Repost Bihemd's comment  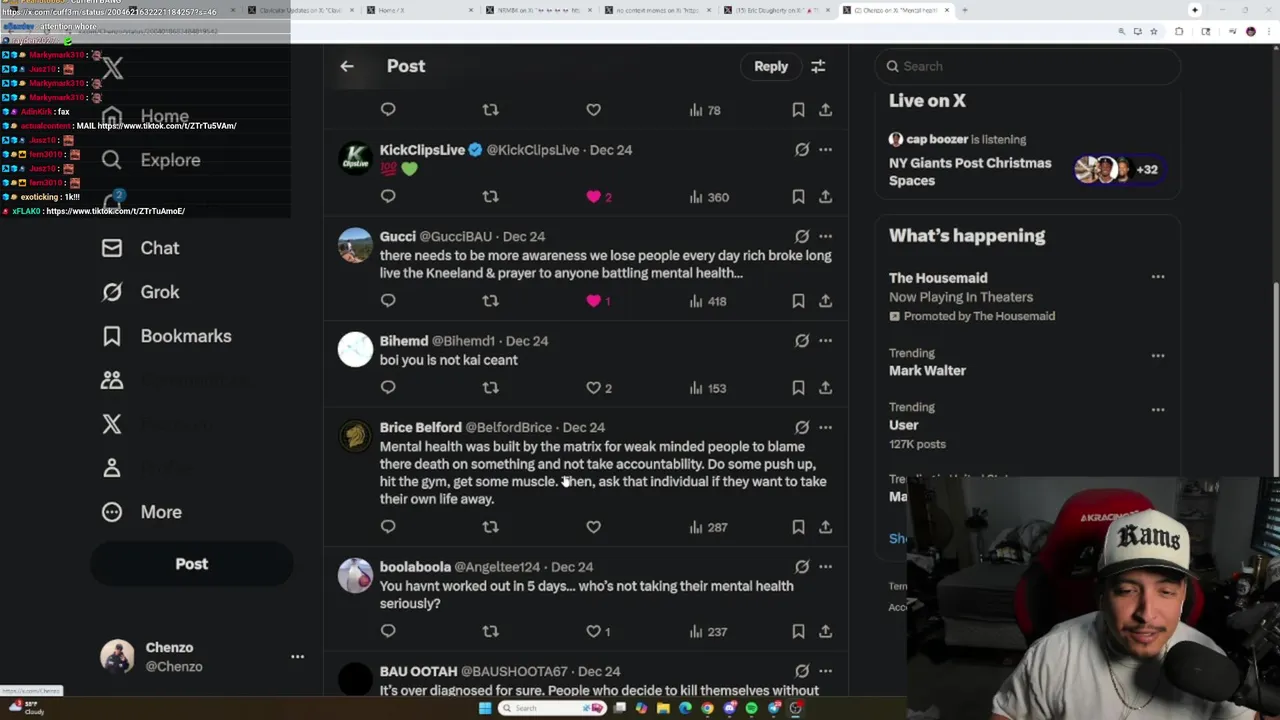pos(490,388)
